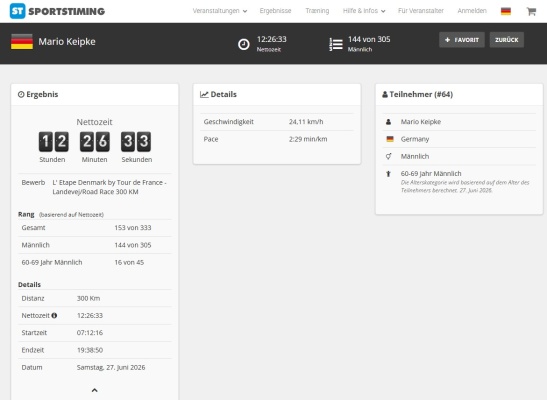Click the gender symbol icon beside Männlich
547x400 pixels.
pyautogui.click(x=388, y=156)
